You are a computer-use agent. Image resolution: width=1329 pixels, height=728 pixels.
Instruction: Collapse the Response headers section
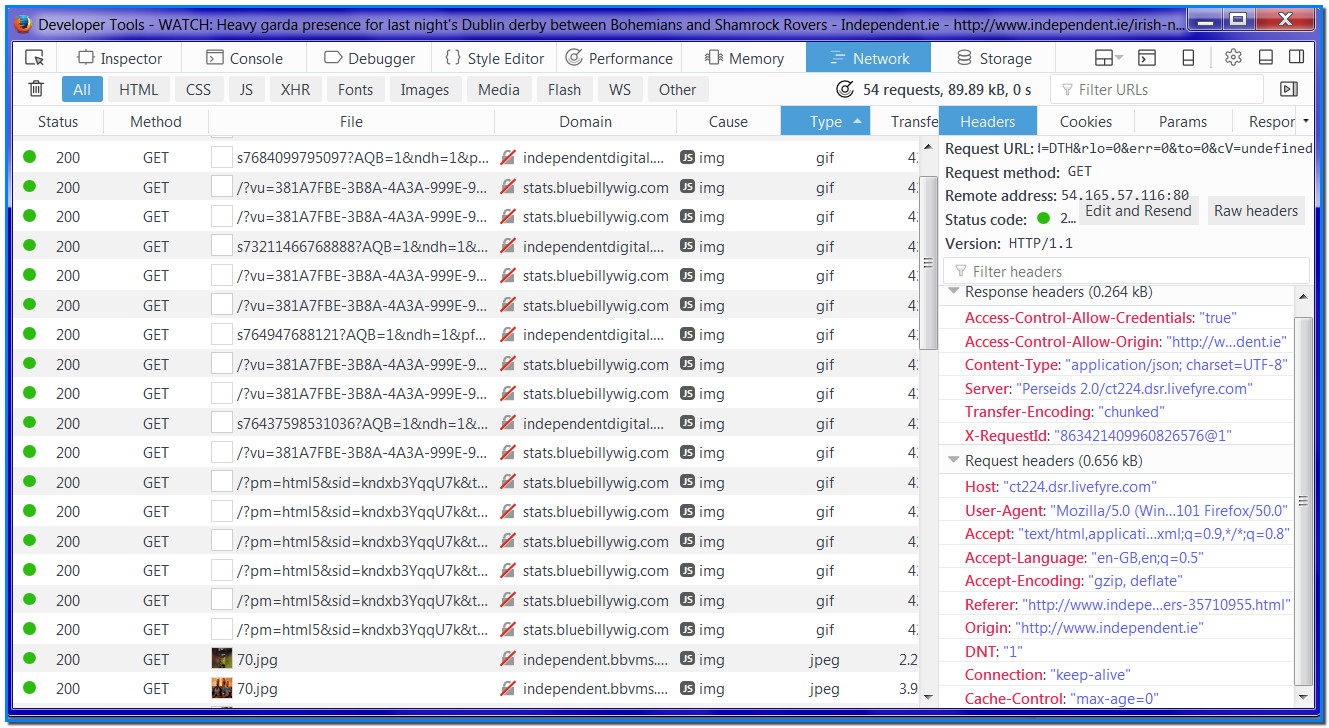[953, 292]
